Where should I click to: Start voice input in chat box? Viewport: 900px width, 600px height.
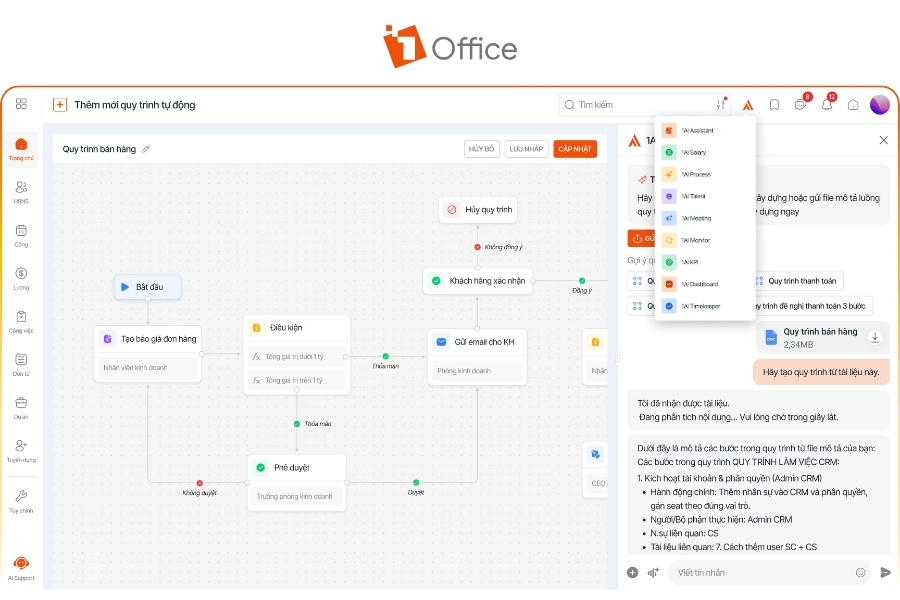point(653,572)
